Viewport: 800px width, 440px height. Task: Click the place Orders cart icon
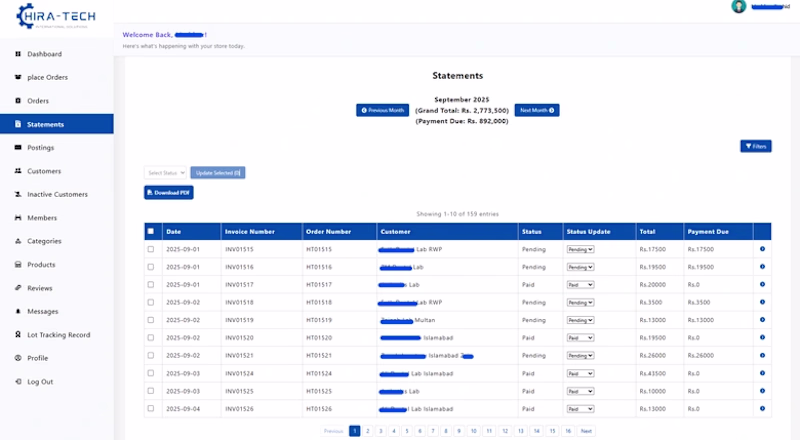17,77
